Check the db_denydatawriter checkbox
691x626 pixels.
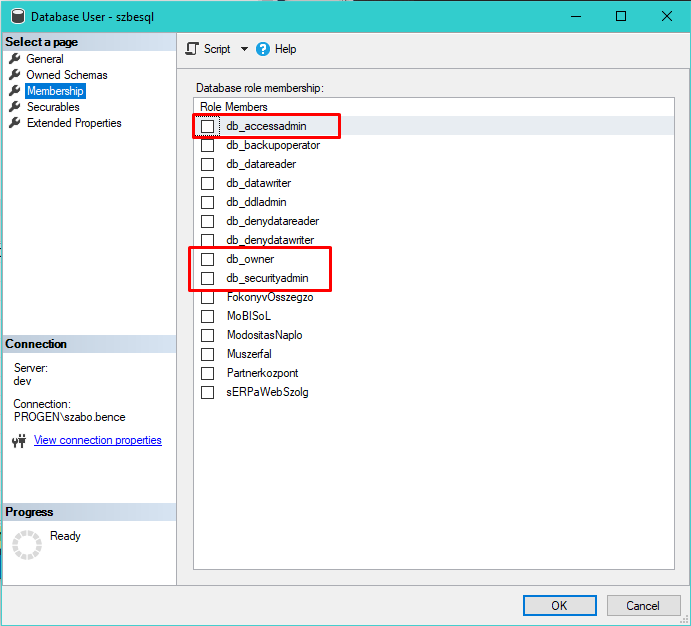pyautogui.click(x=208, y=240)
